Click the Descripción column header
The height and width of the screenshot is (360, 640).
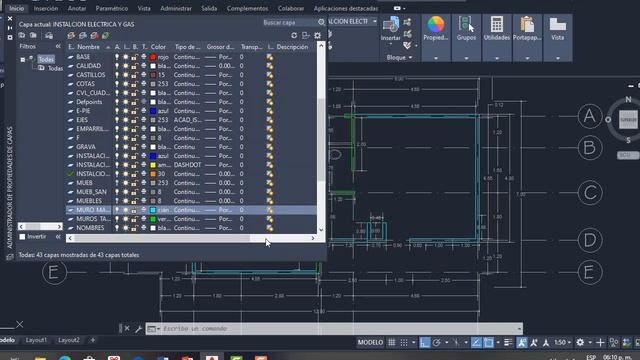click(292, 47)
